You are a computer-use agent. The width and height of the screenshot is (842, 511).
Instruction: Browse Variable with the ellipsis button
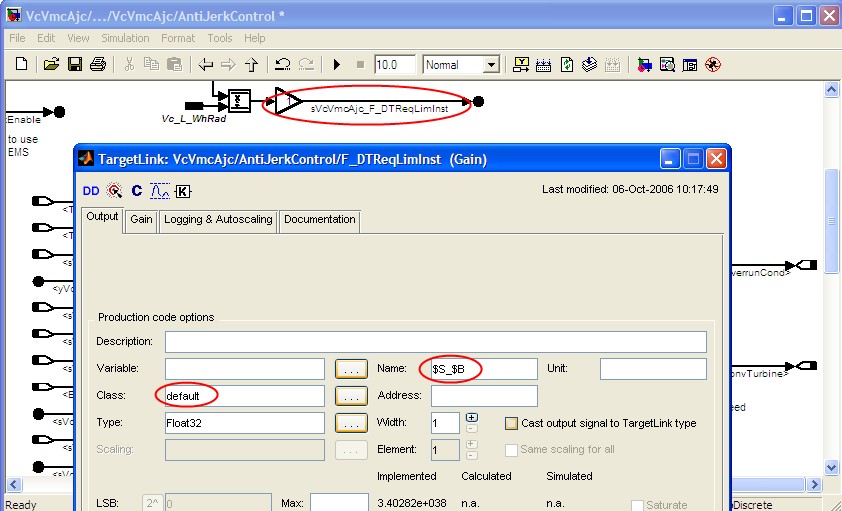pyautogui.click(x=352, y=369)
